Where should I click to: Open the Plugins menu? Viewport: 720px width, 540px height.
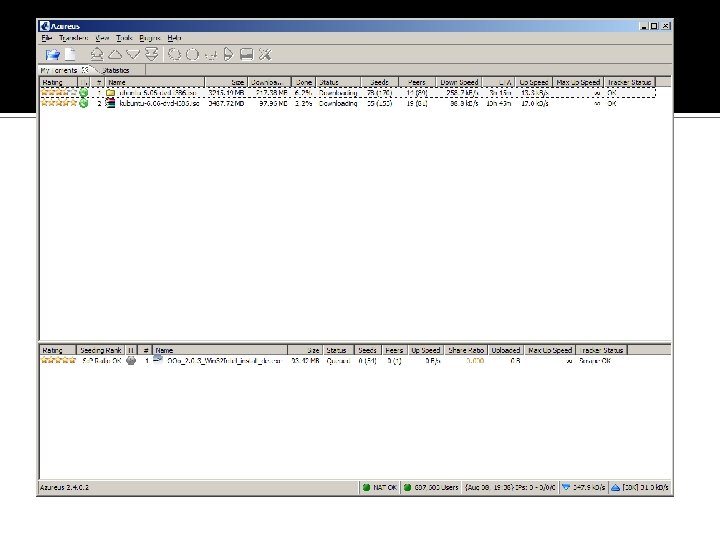click(x=150, y=38)
